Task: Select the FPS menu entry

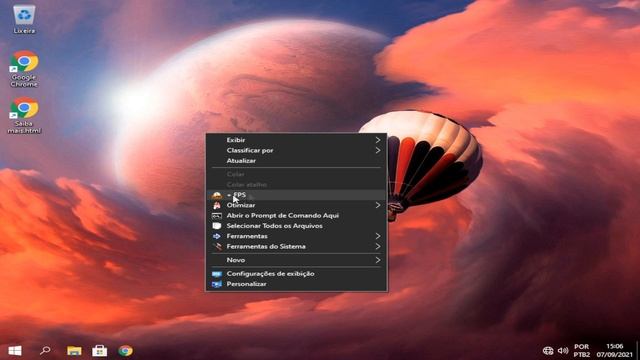Action: coord(296,195)
